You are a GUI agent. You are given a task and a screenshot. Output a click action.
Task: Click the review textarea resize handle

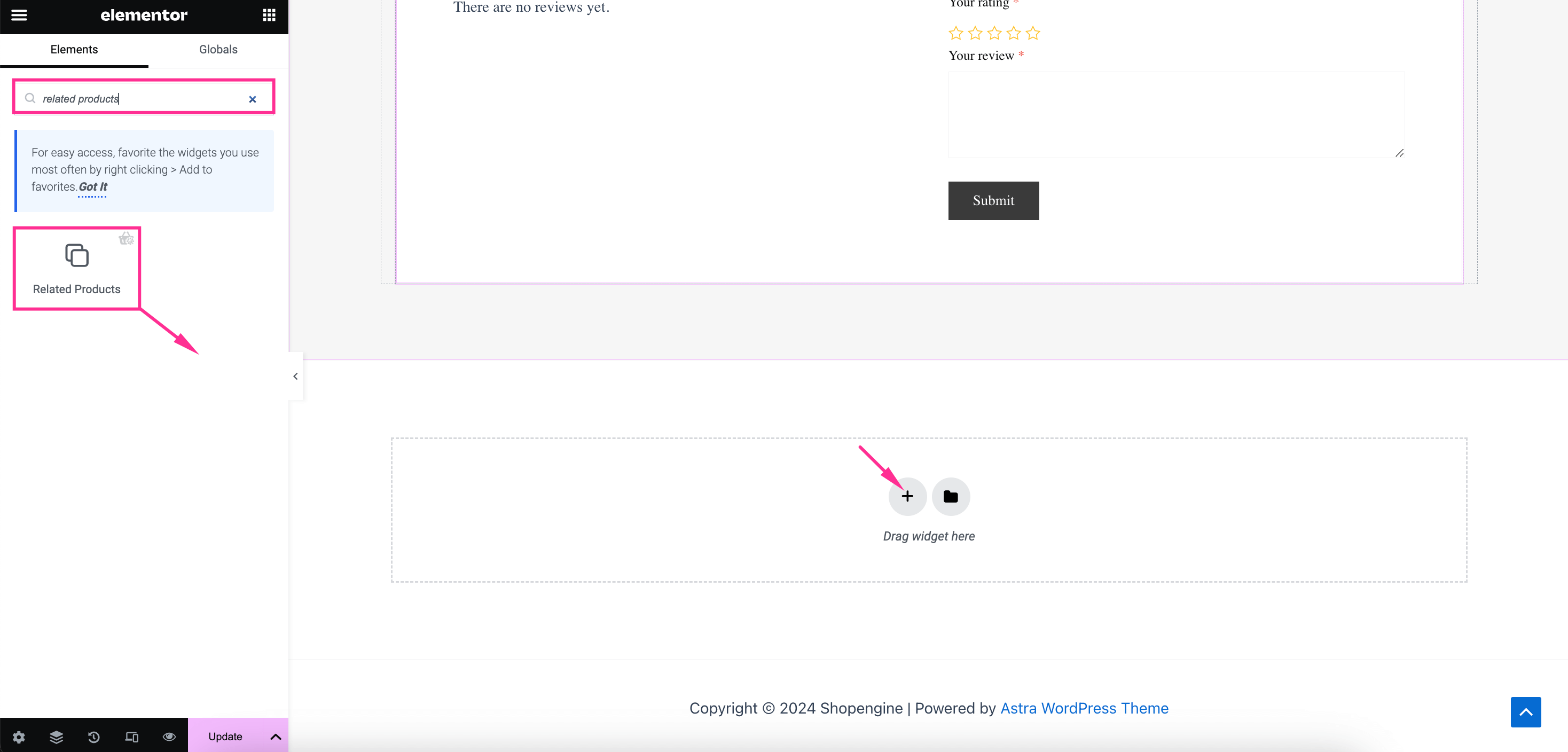[x=1399, y=153]
